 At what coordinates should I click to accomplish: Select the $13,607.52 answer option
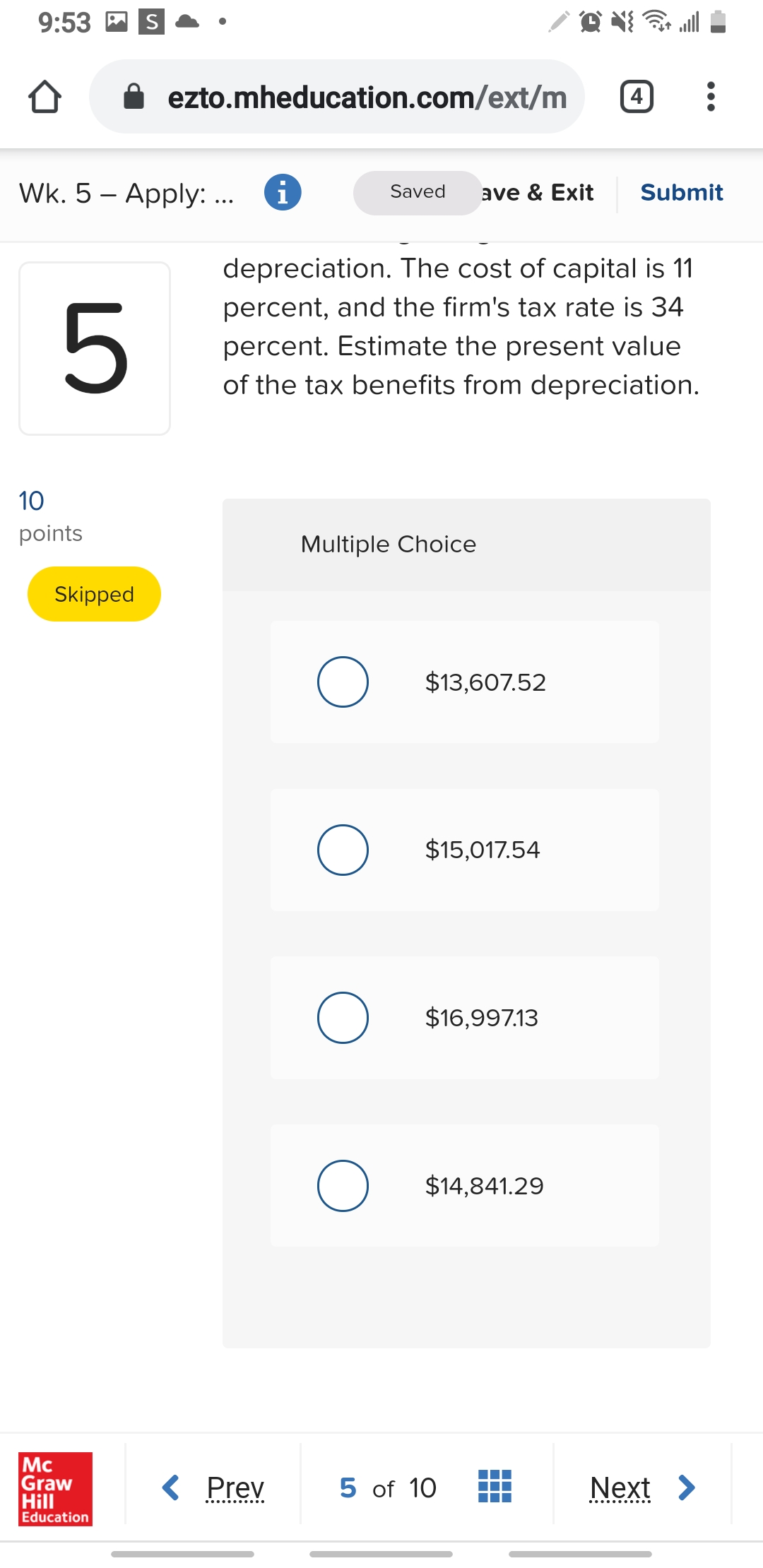[x=343, y=682]
